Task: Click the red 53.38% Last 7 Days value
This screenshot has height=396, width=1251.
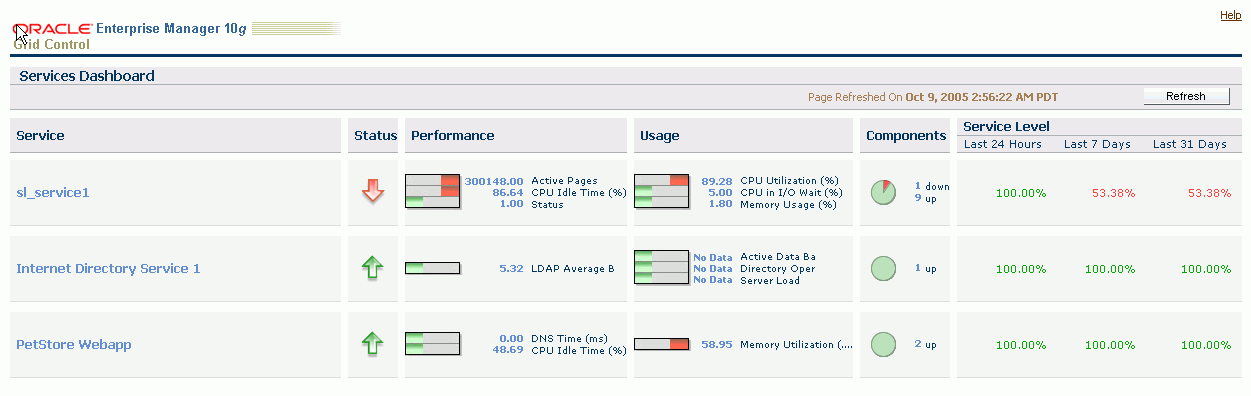Action: coord(1113,193)
